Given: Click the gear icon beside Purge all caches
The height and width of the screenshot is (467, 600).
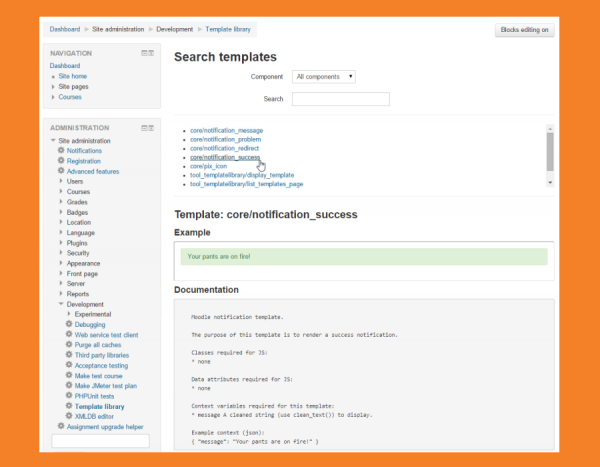Looking at the screenshot, I should coord(69,345).
